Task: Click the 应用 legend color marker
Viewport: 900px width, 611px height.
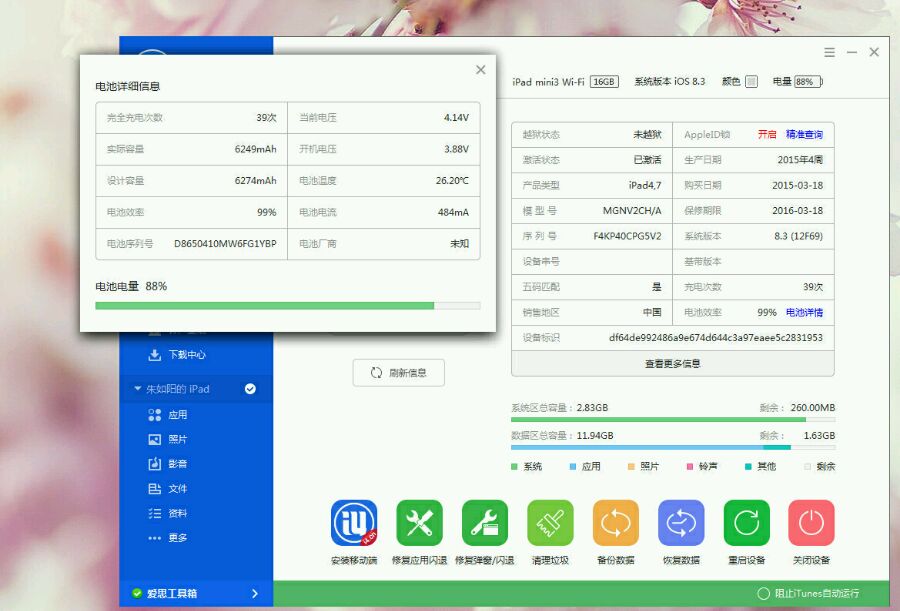Action: [573, 467]
